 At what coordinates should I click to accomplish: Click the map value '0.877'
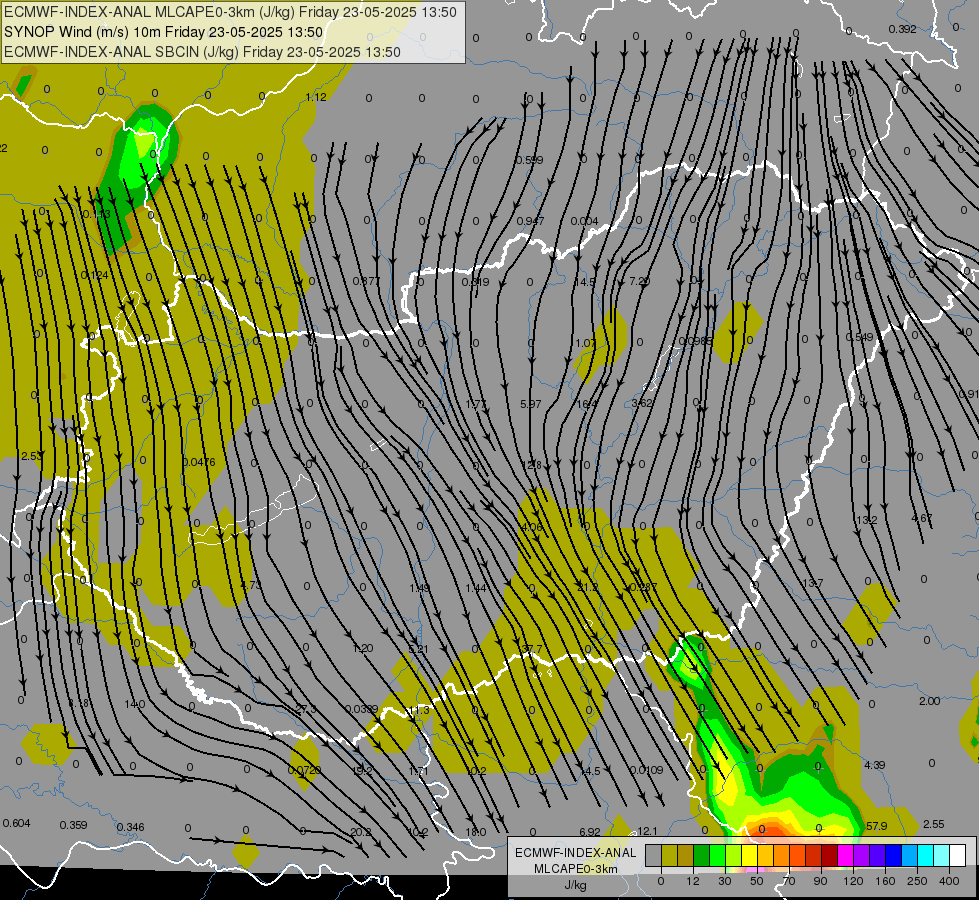coord(367,281)
